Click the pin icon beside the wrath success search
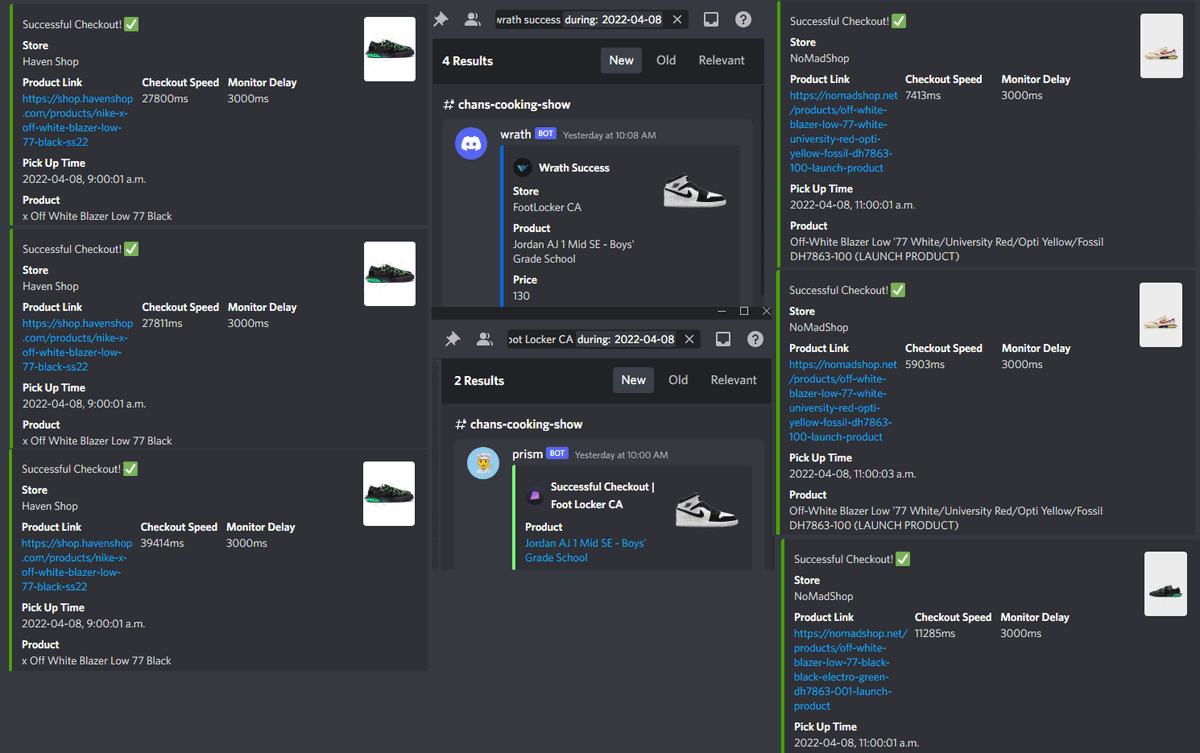 coord(440,19)
